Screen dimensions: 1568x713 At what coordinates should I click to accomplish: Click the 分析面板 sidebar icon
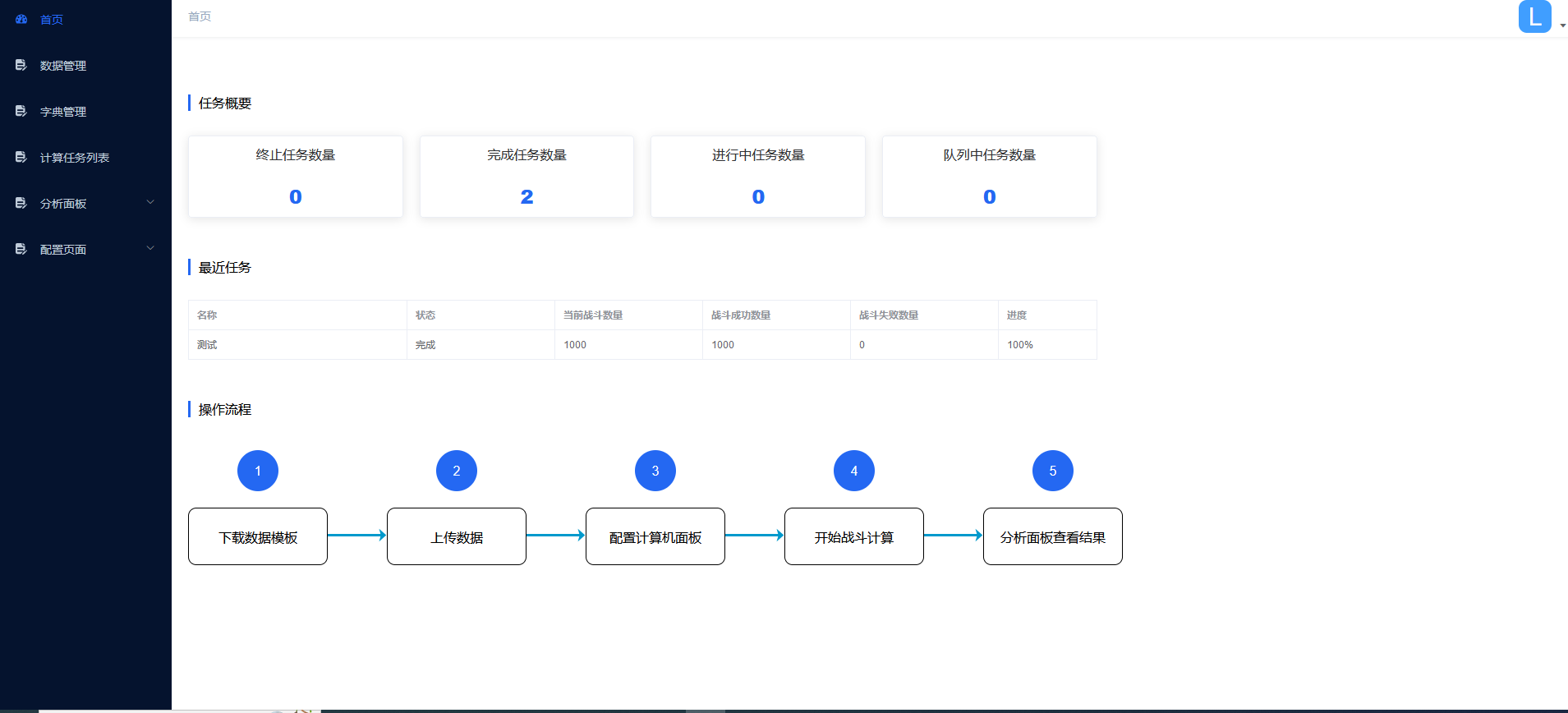21,203
